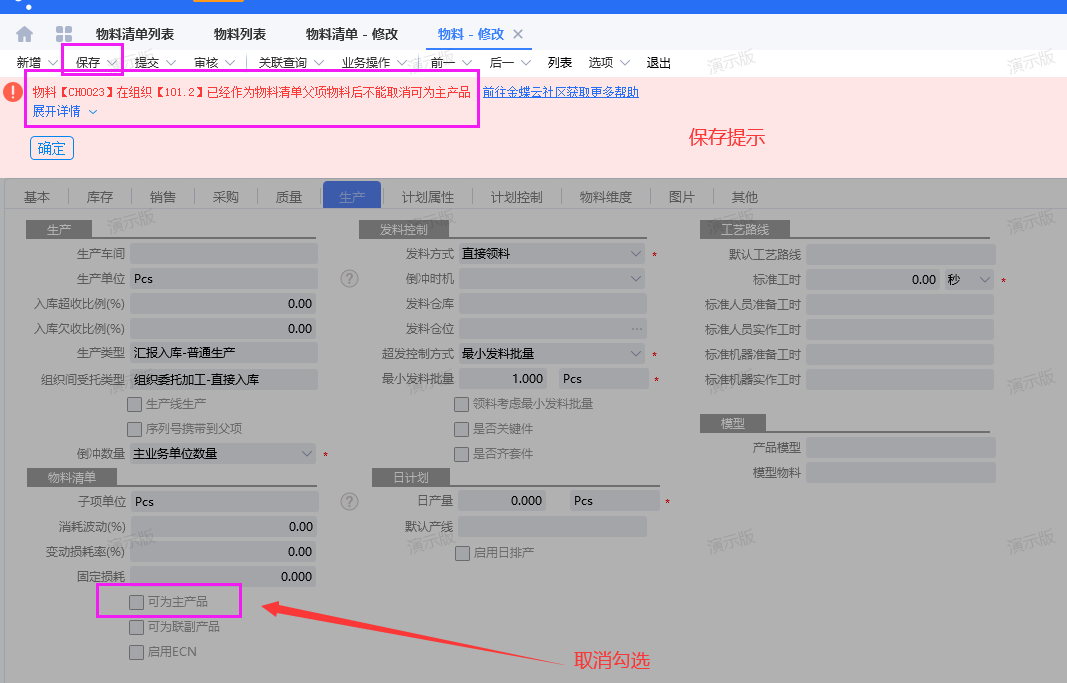Open 发料方式 dropdown showing 直接领料
The image size is (1067, 683).
(553, 254)
